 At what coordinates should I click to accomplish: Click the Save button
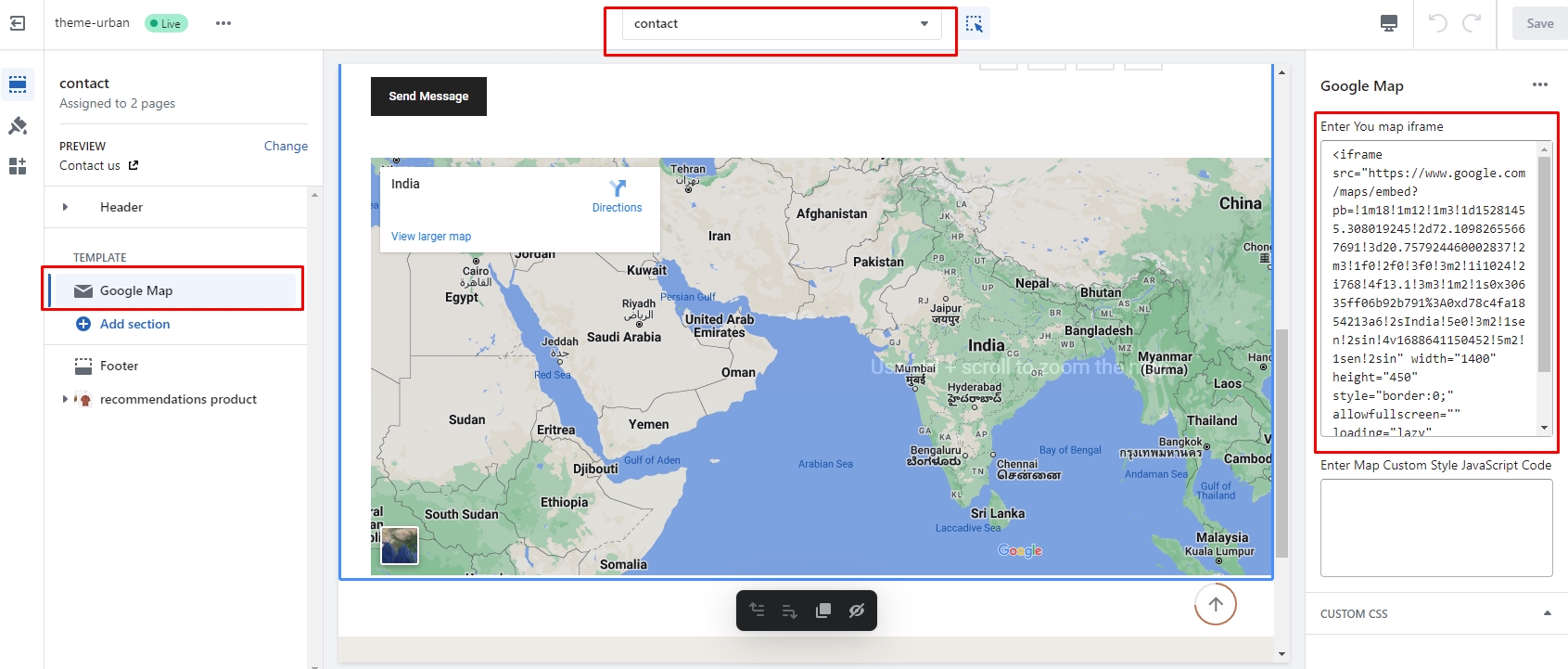tap(1540, 23)
